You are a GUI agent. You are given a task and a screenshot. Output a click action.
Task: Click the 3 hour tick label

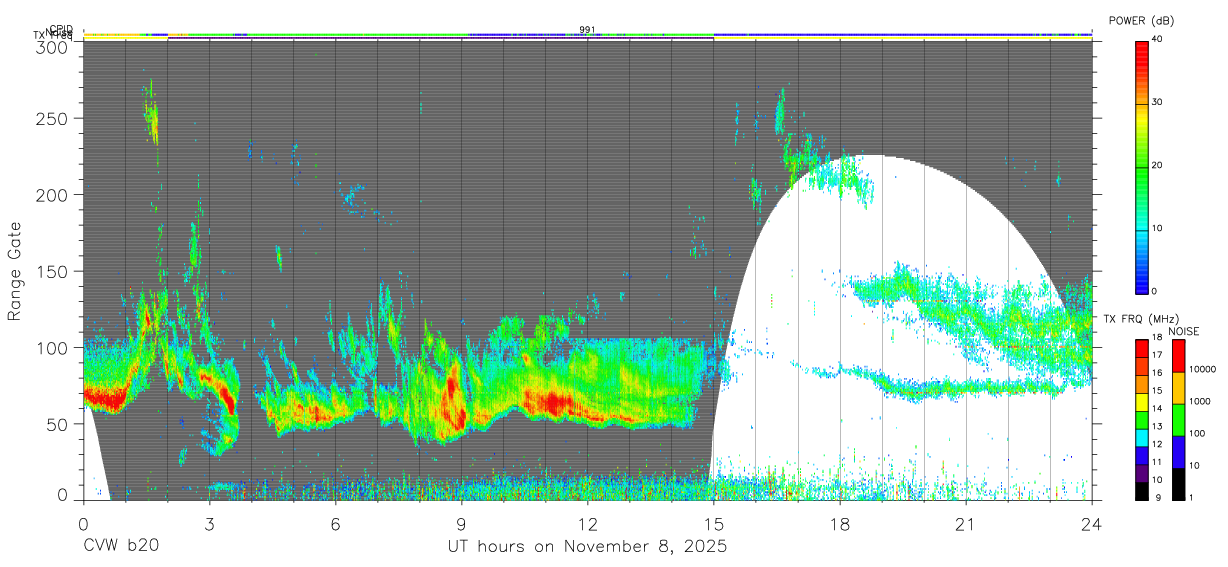(209, 524)
